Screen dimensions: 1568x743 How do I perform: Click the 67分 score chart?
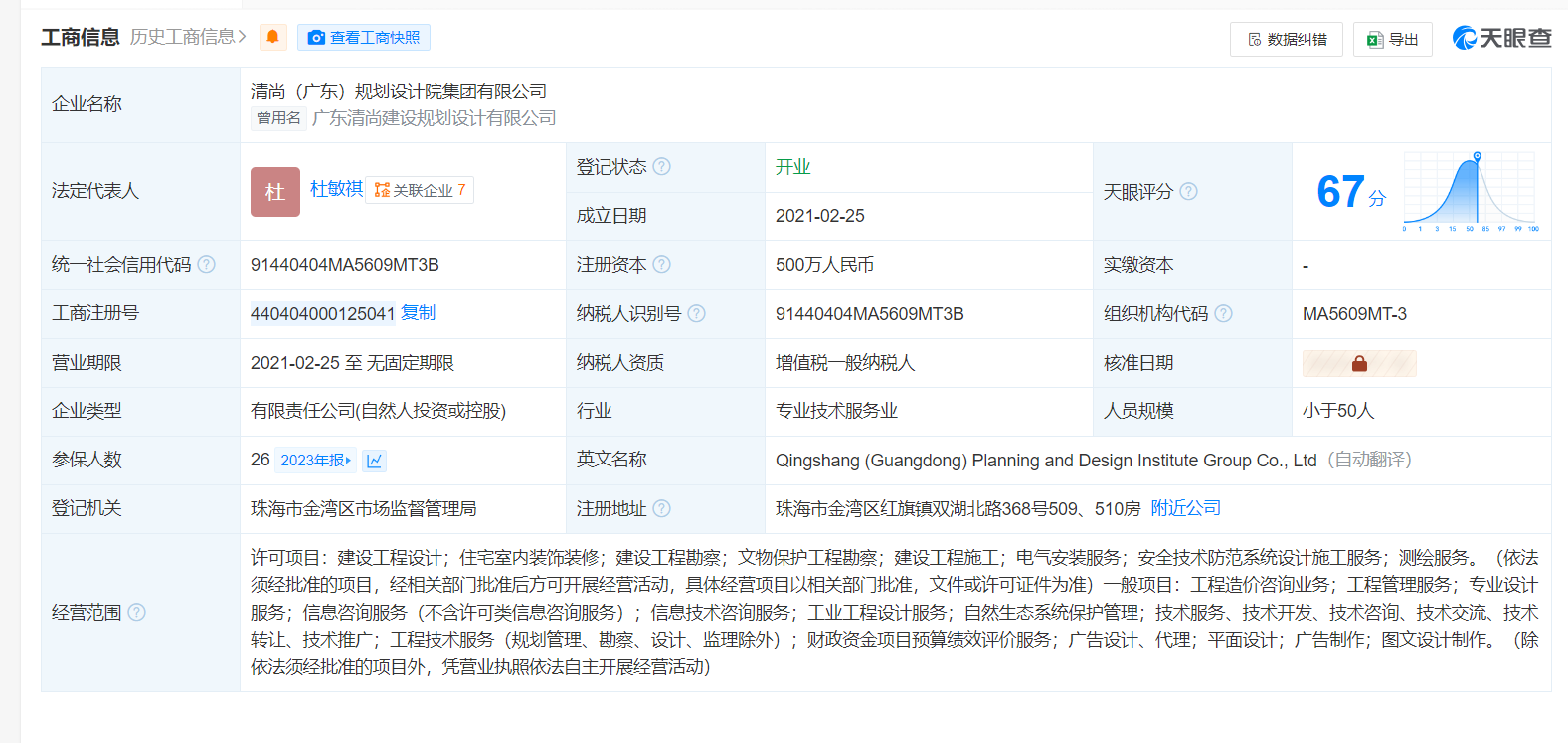coord(1471,192)
